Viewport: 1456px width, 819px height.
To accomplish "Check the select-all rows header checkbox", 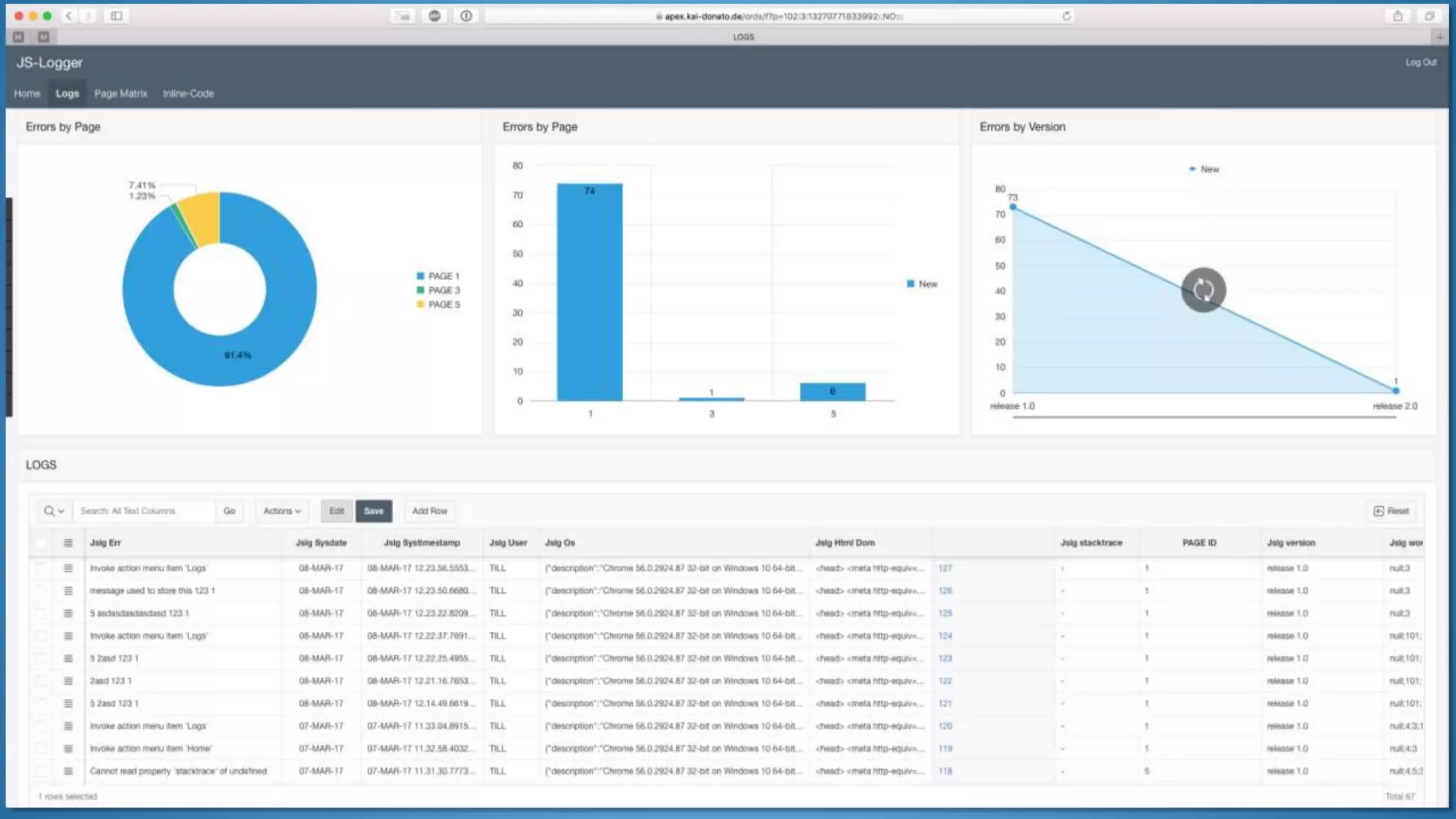I will (x=41, y=542).
